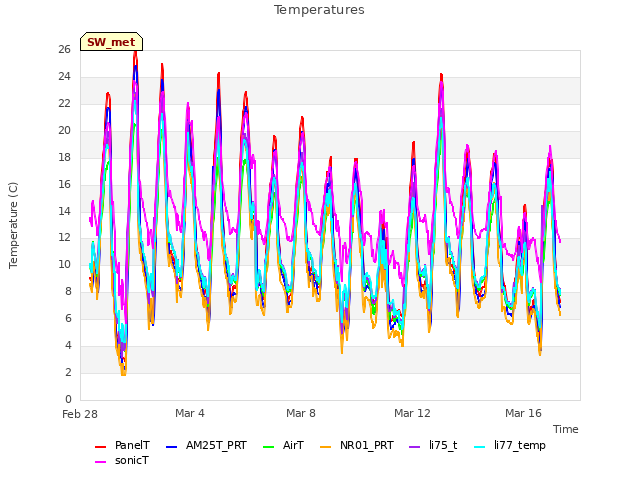Click the magenta sonicT legend swatch
640x480 pixels.
coord(100,462)
